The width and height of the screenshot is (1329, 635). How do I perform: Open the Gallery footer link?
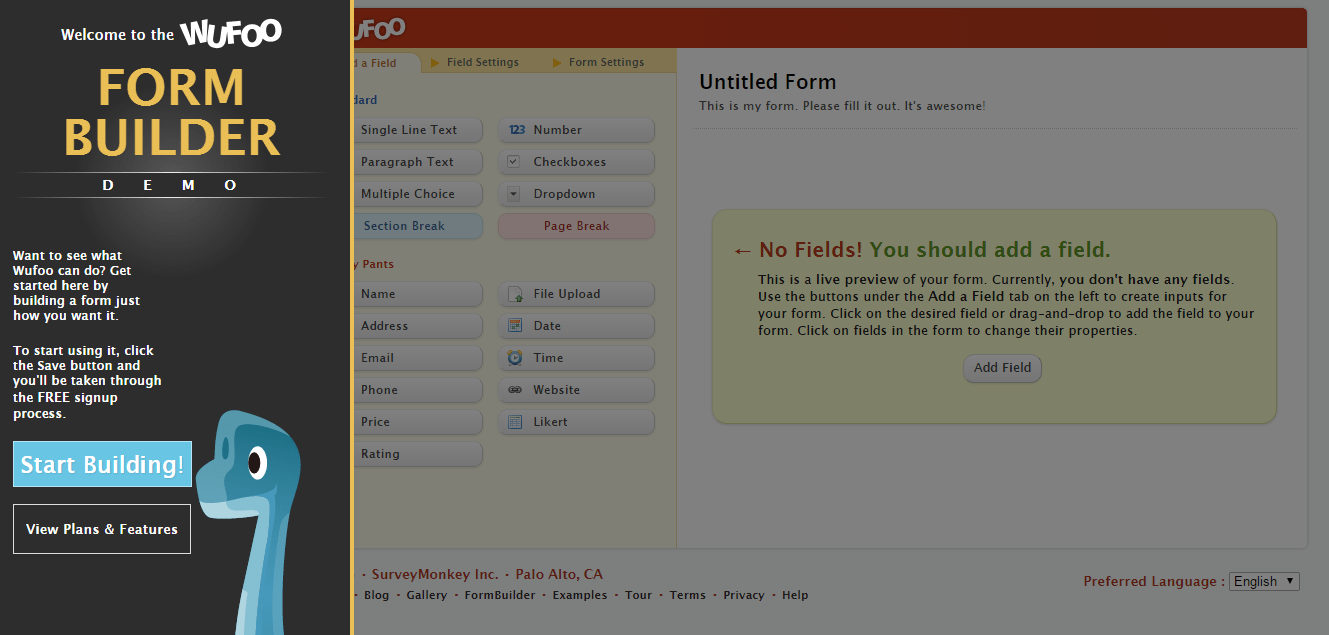pos(427,595)
